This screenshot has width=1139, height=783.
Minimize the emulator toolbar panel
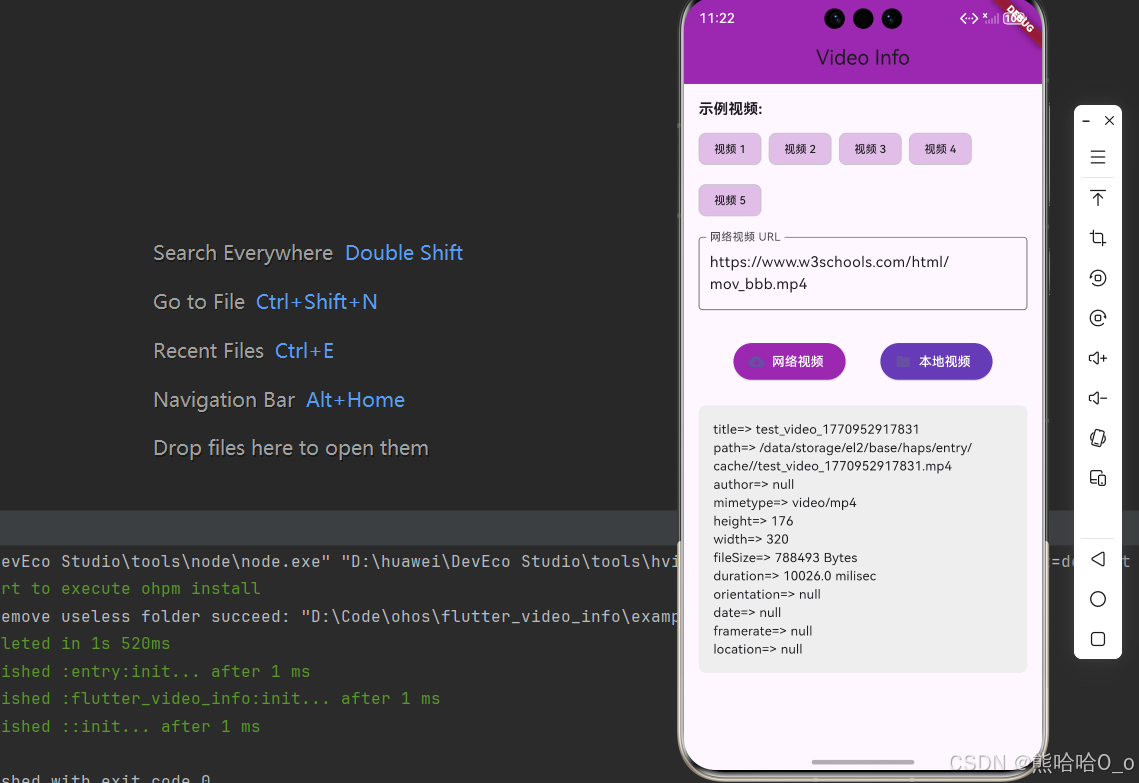(x=1086, y=121)
